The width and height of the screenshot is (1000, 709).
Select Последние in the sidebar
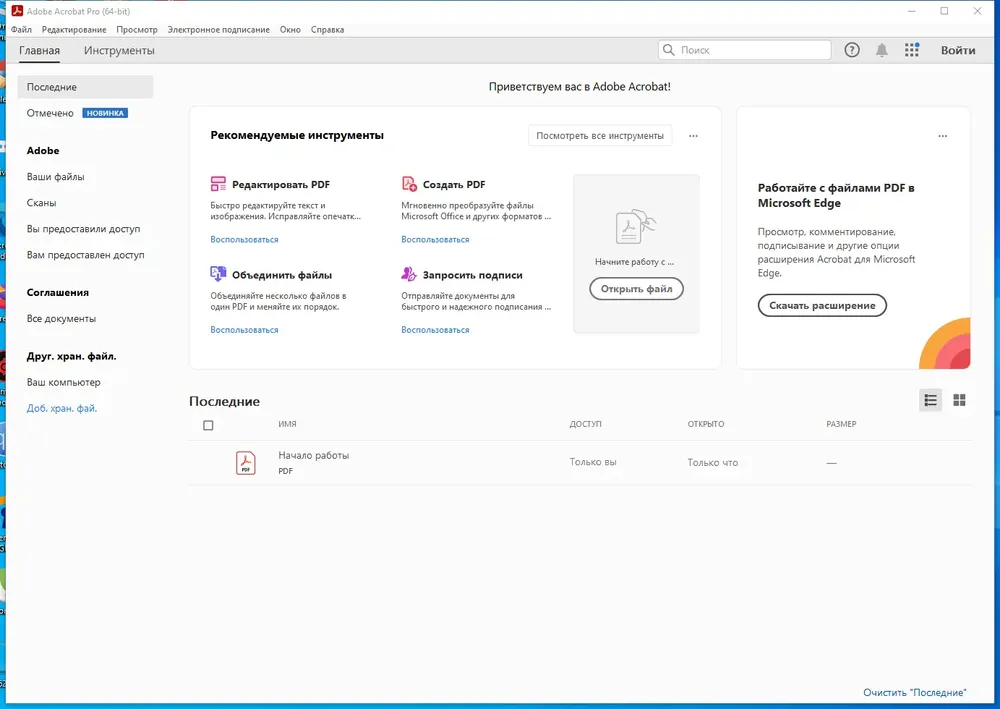coord(85,87)
